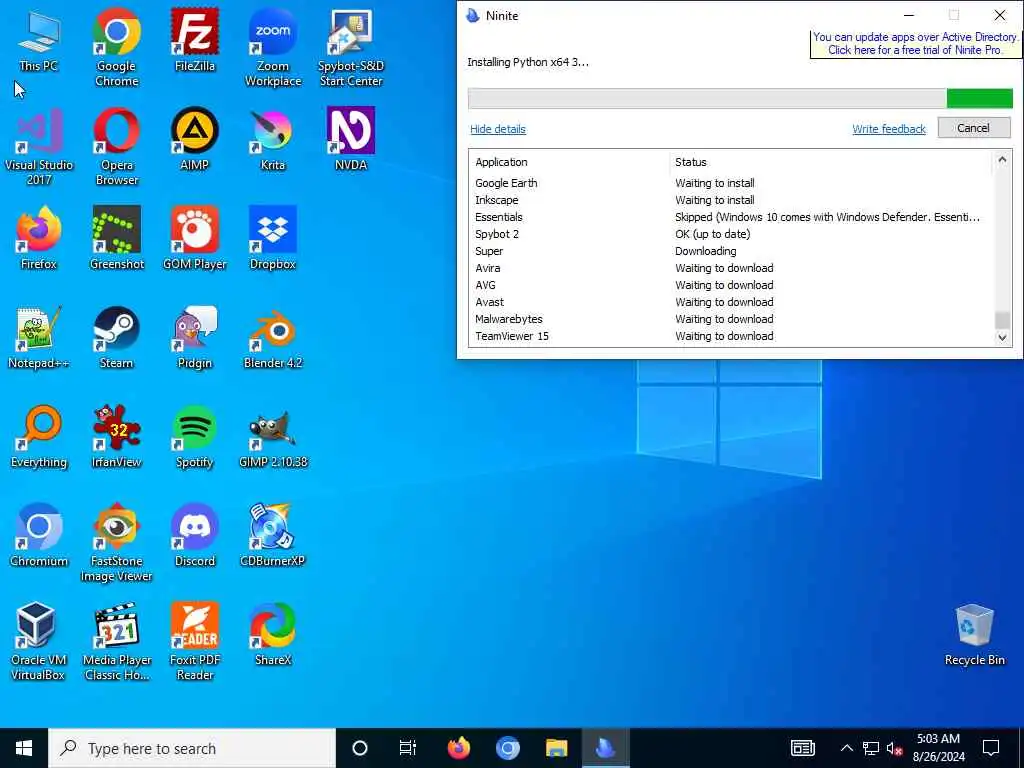The width and height of the screenshot is (1024, 768).
Task: Select the Google Earth row
Action: click(x=731, y=183)
